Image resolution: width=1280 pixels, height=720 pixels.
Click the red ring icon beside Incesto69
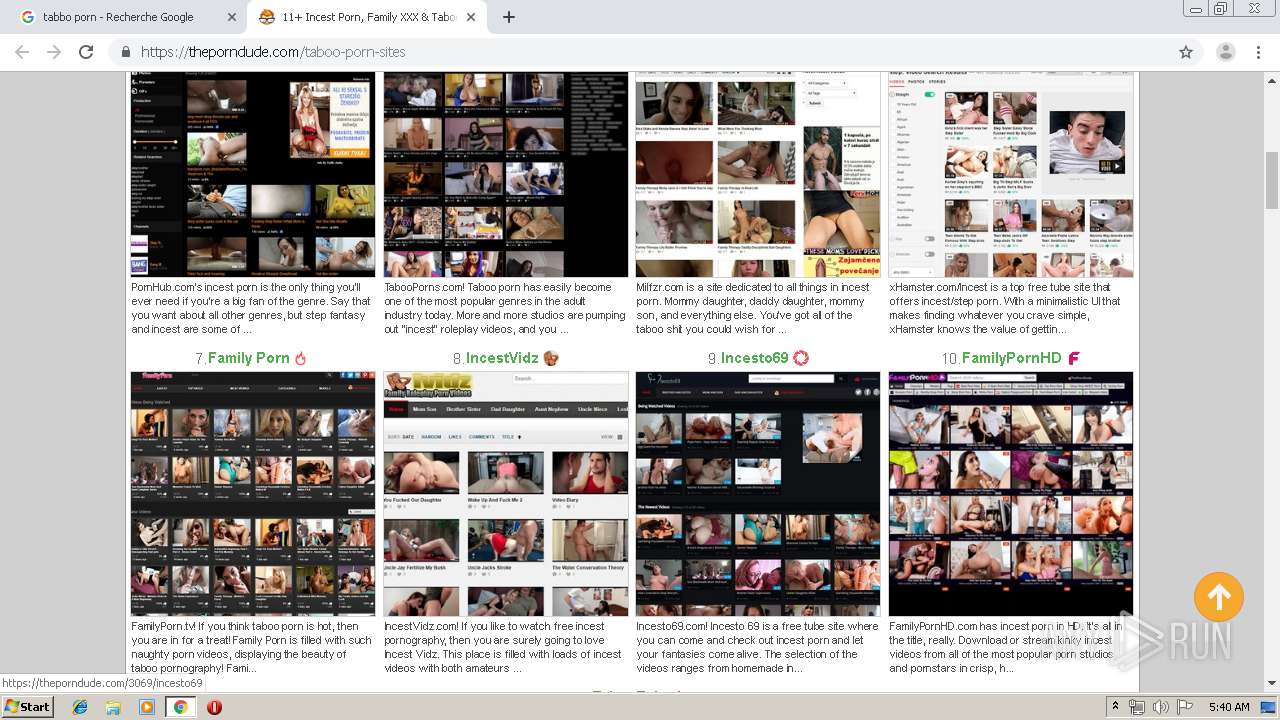point(800,358)
